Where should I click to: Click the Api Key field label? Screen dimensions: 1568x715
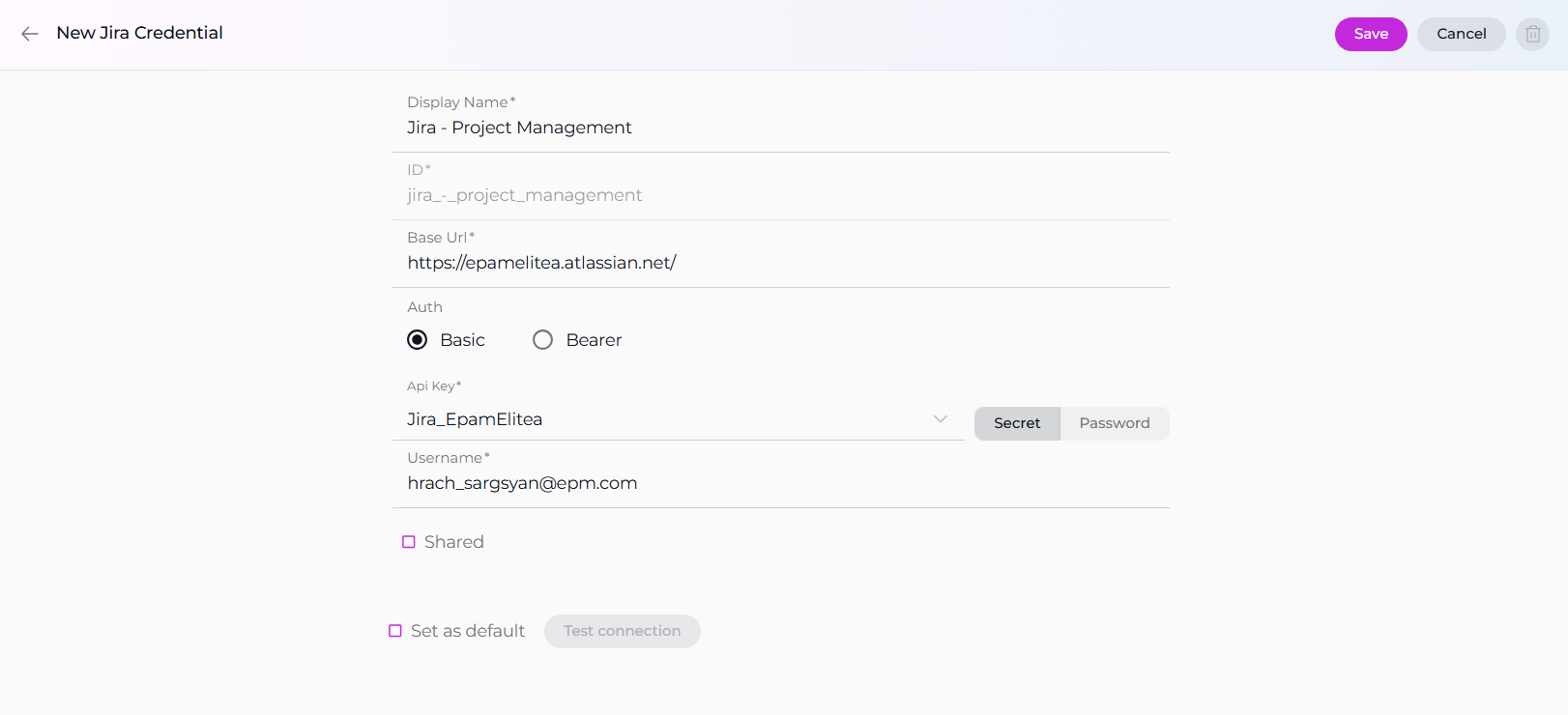[x=433, y=386]
